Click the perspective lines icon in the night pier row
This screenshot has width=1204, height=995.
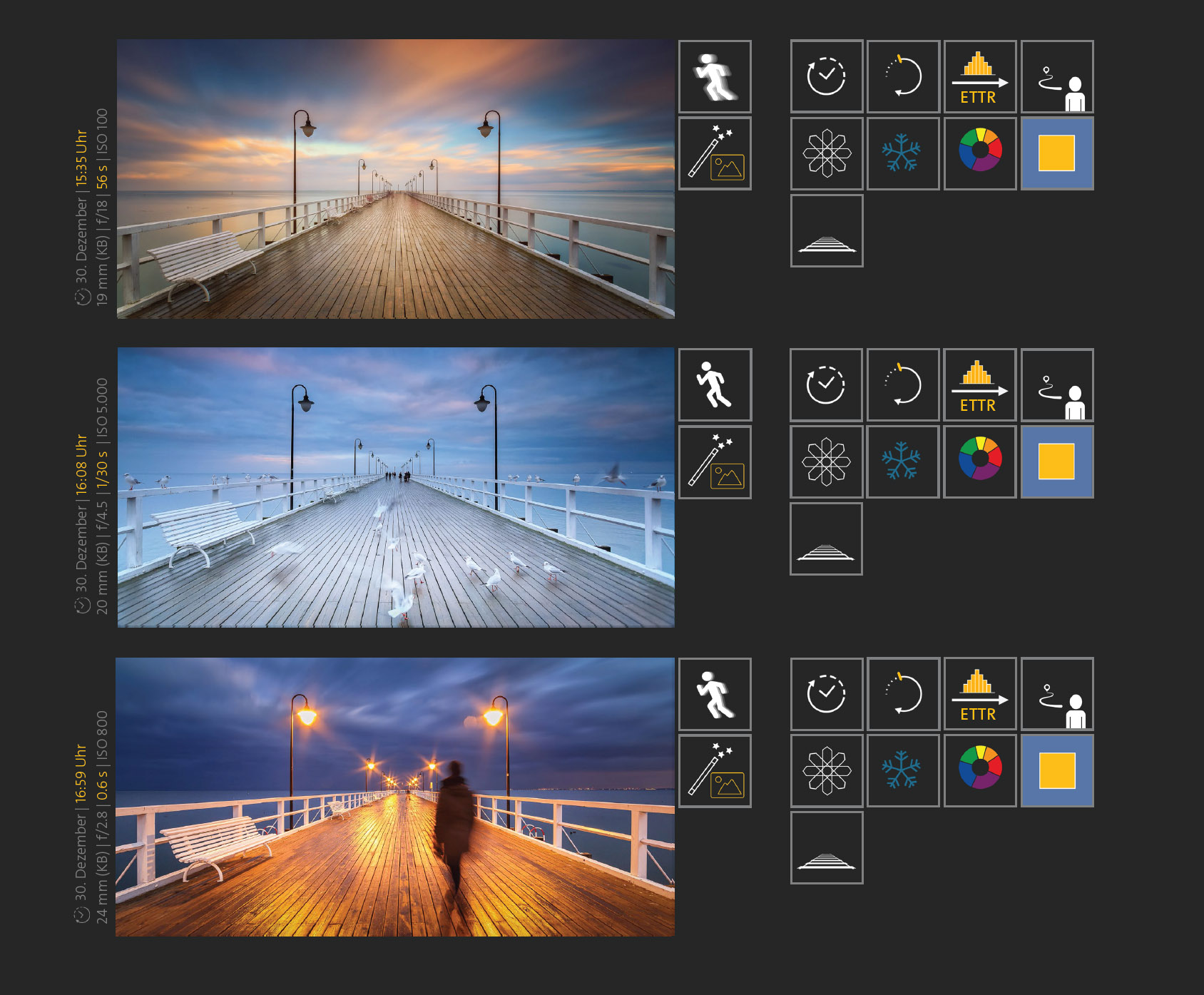point(827,847)
